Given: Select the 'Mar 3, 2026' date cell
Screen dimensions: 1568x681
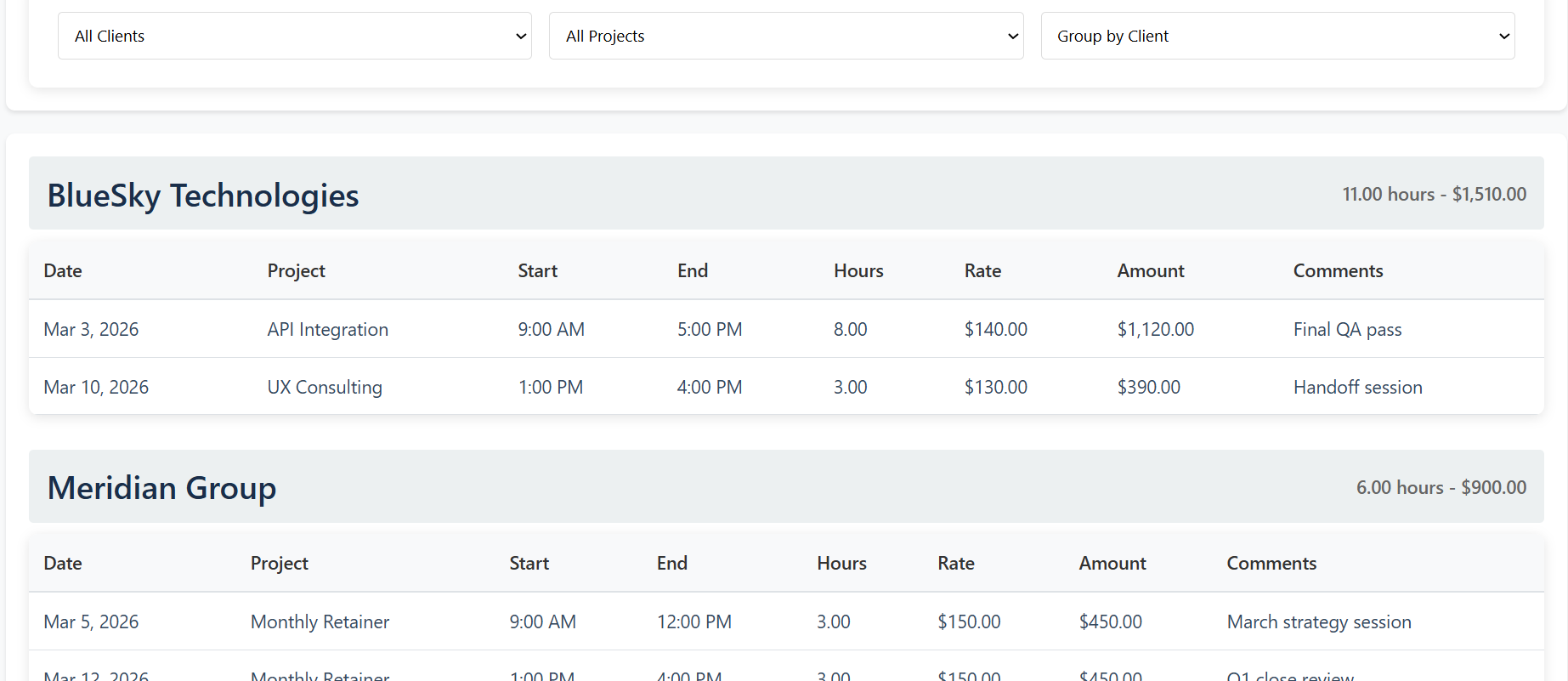Looking at the screenshot, I should pyautogui.click(x=91, y=329).
